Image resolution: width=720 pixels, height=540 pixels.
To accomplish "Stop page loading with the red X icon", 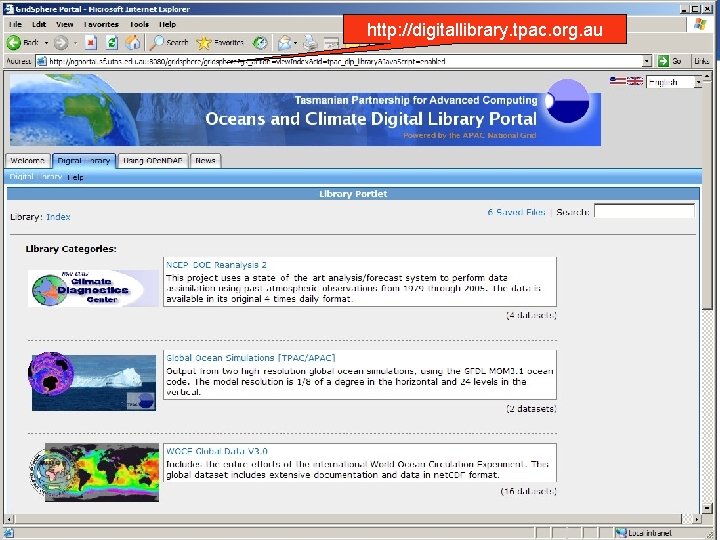I will point(90,43).
